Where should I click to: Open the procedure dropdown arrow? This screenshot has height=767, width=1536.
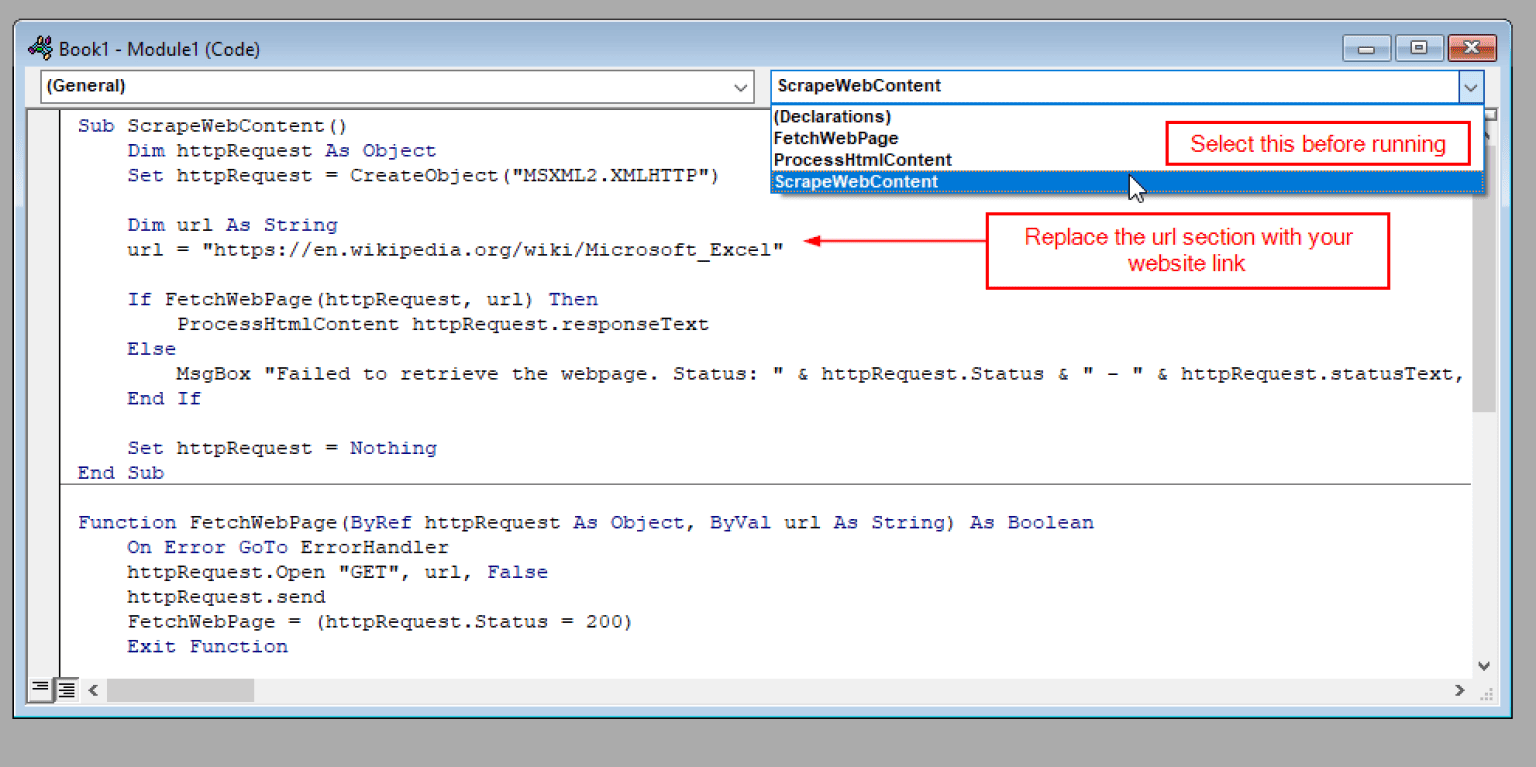(1471, 87)
